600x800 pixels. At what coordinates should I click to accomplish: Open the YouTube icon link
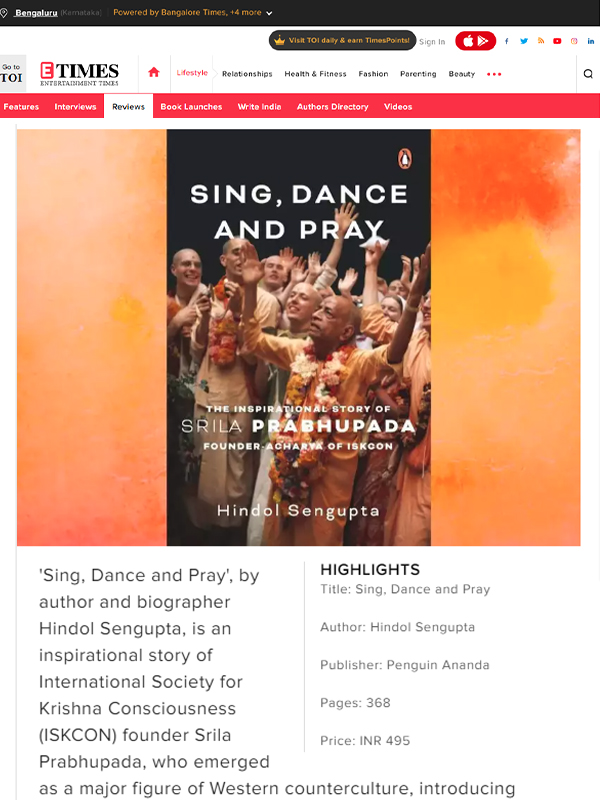[x=557, y=41]
